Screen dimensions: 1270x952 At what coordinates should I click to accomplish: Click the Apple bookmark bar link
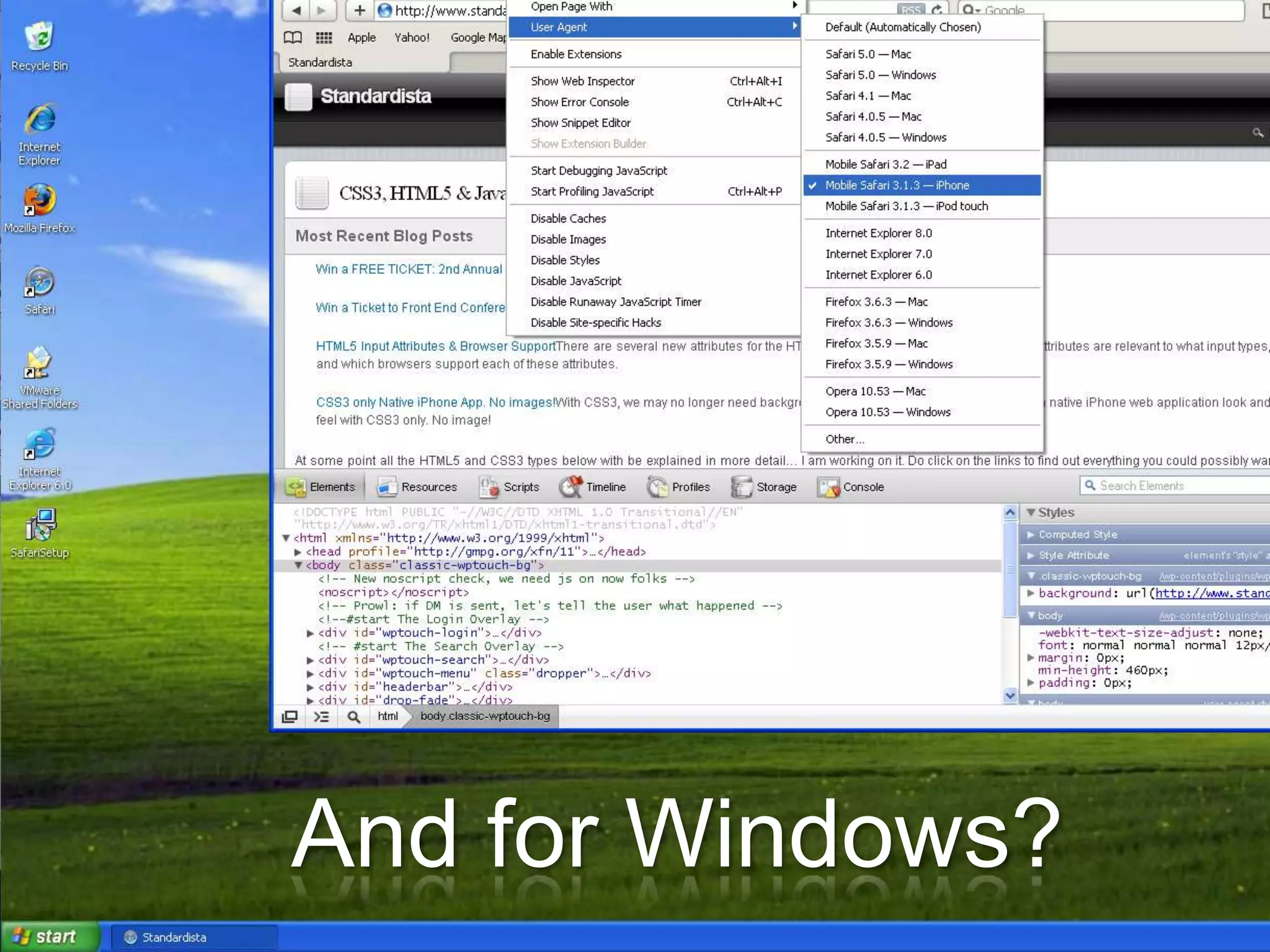point(362,38)
